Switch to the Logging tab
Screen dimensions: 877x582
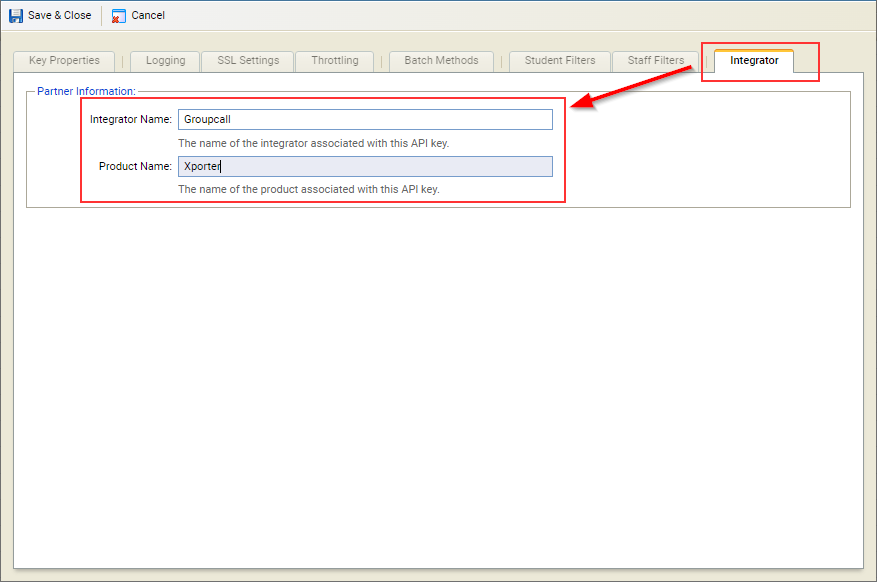coord(165,61)
